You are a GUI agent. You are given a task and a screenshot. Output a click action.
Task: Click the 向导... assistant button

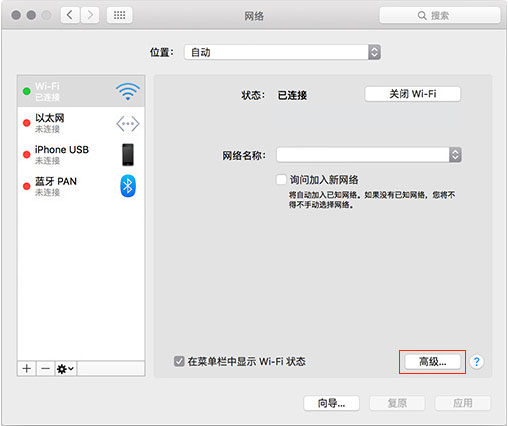(x=331, y=403)
